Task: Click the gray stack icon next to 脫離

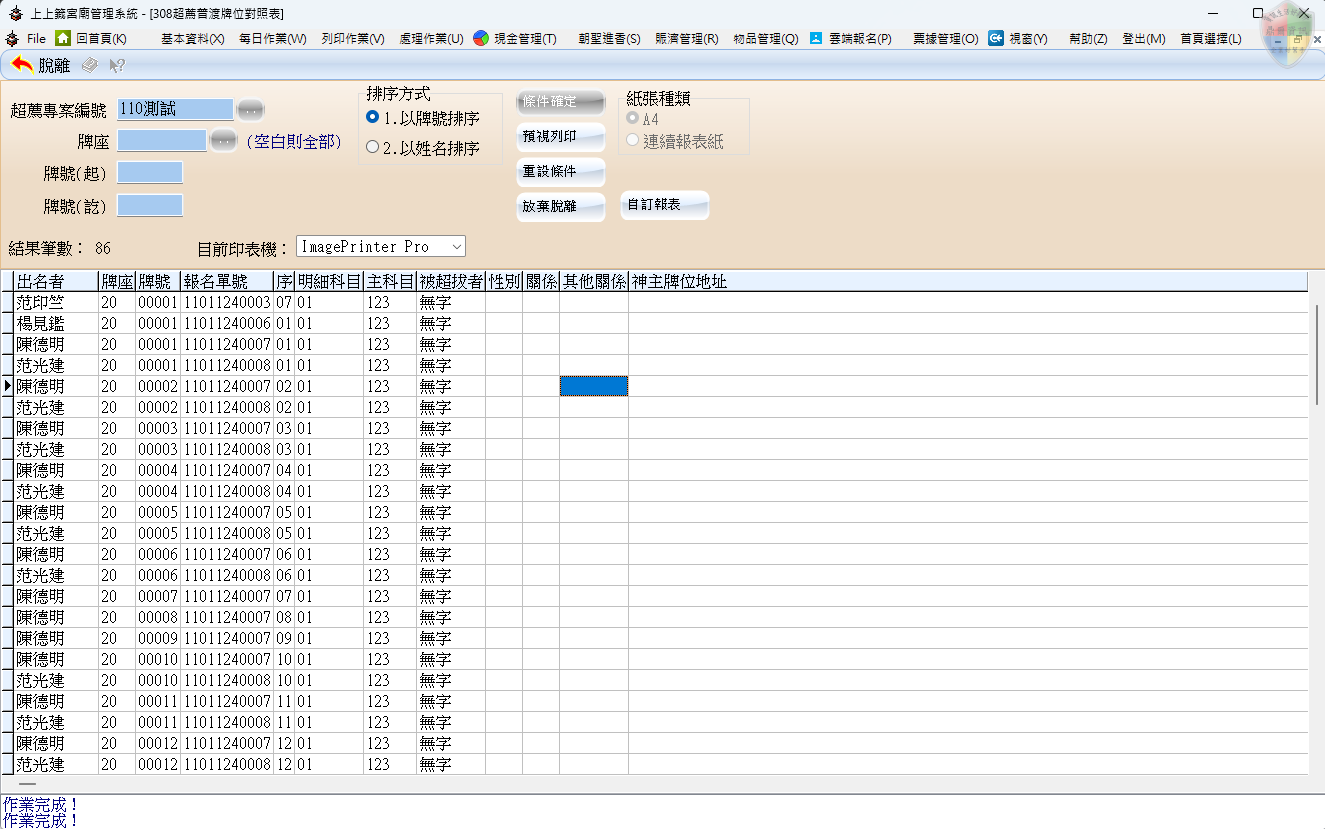Action: coord(90,66)
